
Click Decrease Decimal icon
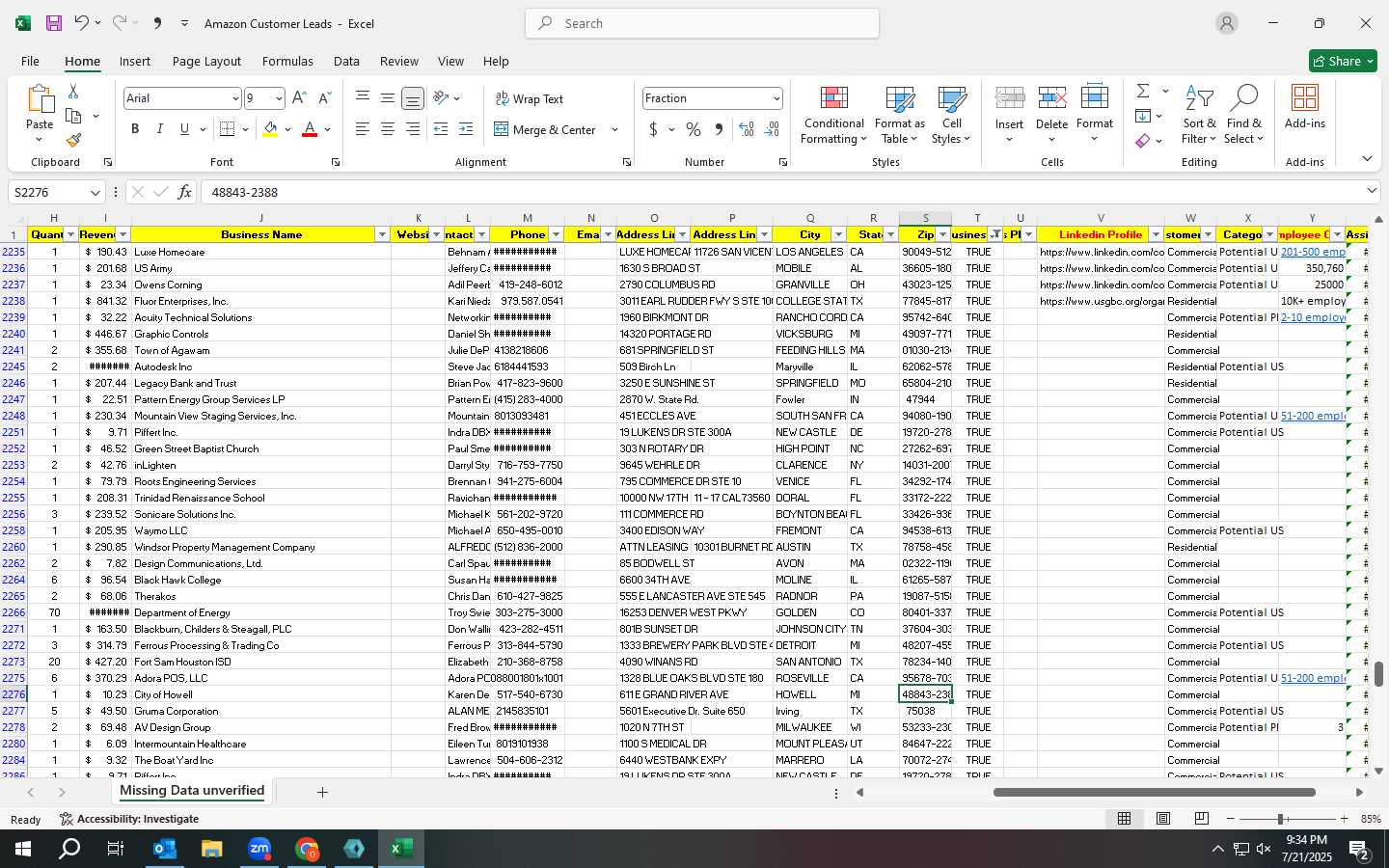(x=772, y=129)
